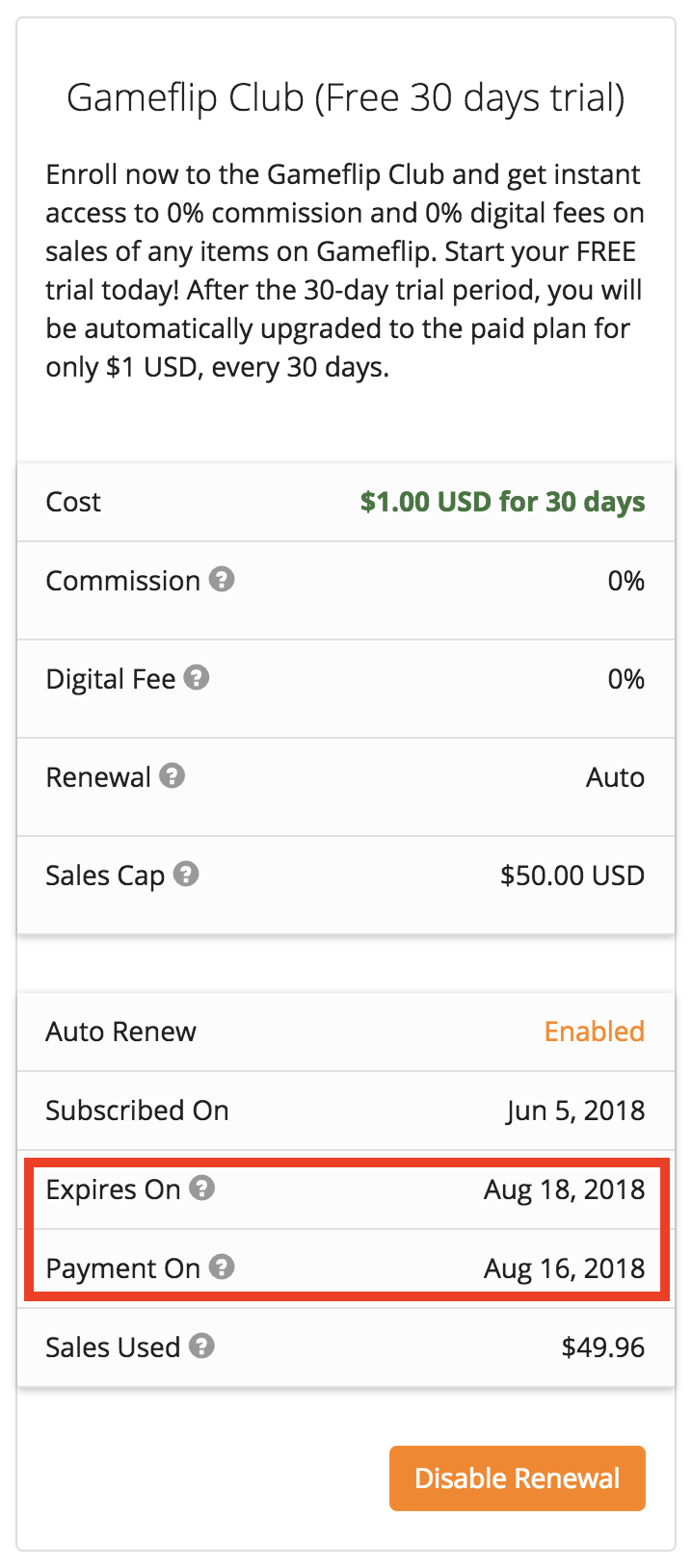Image resolution: width=692 pixels, height=1568 pixels.
Task: Open the Payment On question mark icon
Action: click(x=222, y=1267)
